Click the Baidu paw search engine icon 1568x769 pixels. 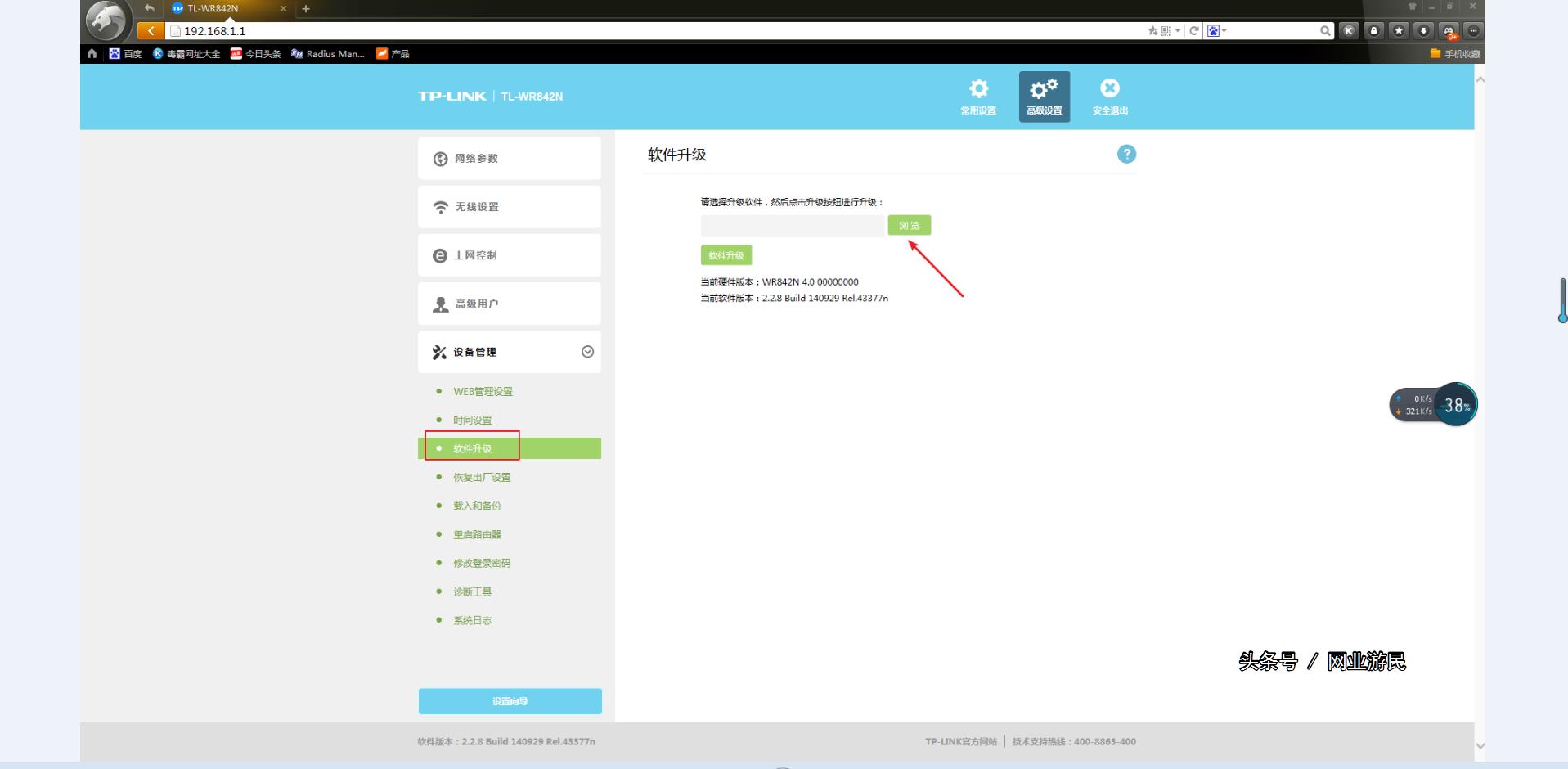click(x=1213, y=31)
